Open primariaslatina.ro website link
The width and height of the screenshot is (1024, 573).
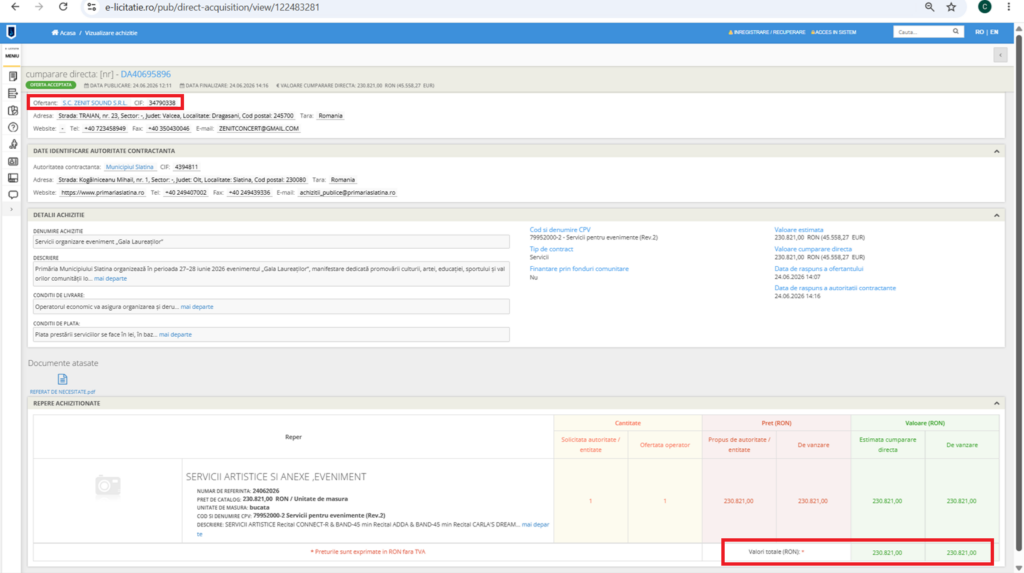point(103,193)
